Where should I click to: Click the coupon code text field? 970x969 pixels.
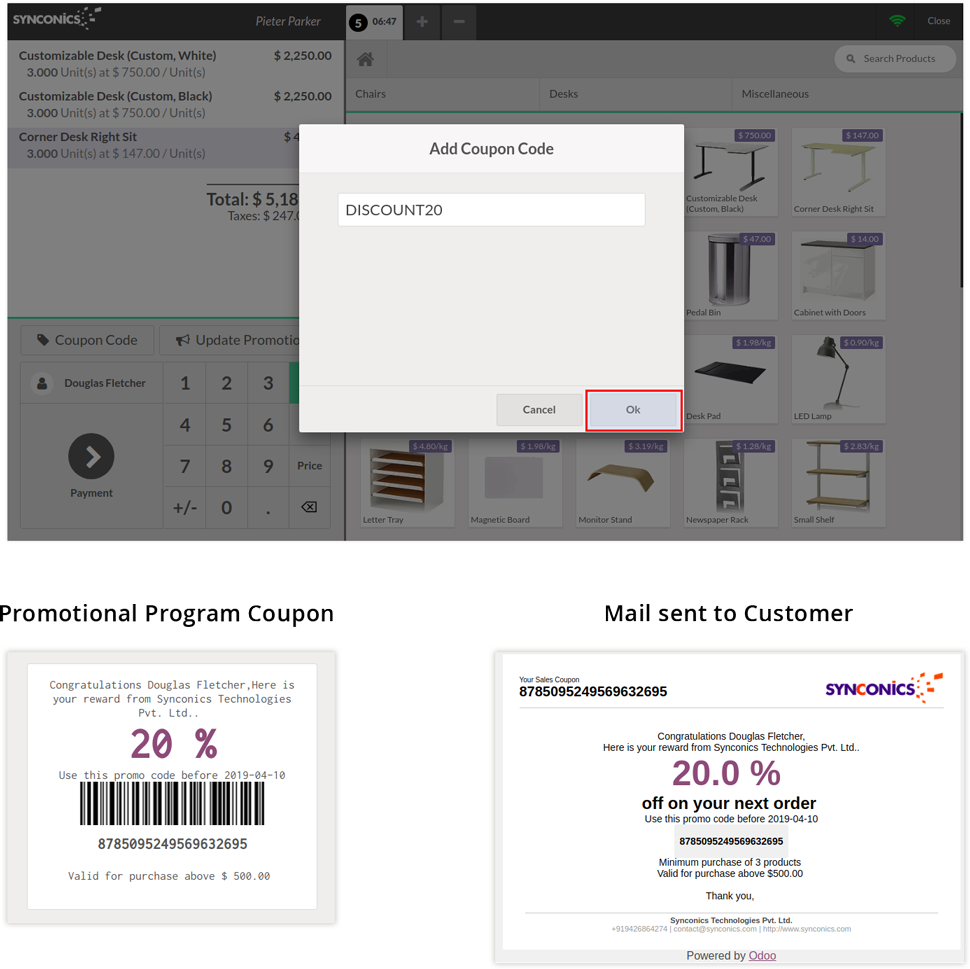(491, 210)
